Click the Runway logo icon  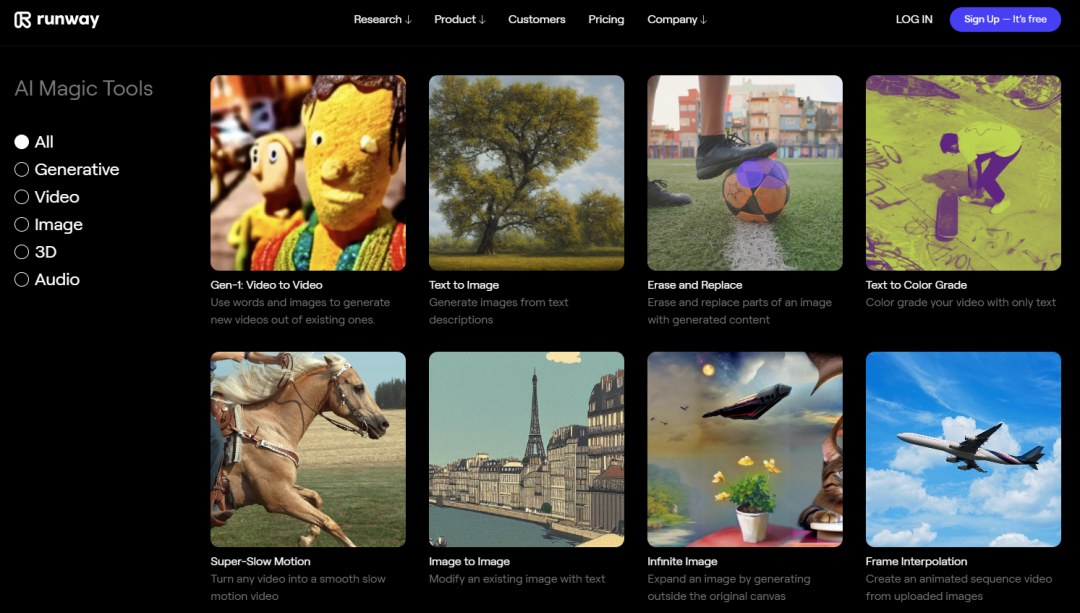click(x=23, y=20)
